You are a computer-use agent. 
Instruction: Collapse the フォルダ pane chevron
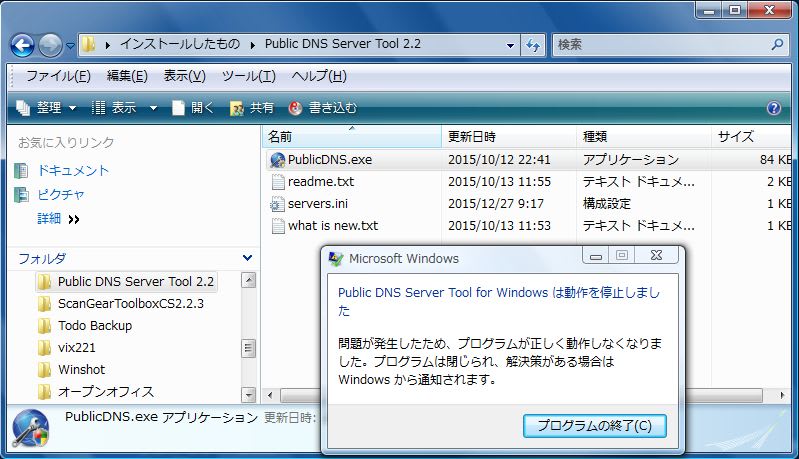pos(247,258)
